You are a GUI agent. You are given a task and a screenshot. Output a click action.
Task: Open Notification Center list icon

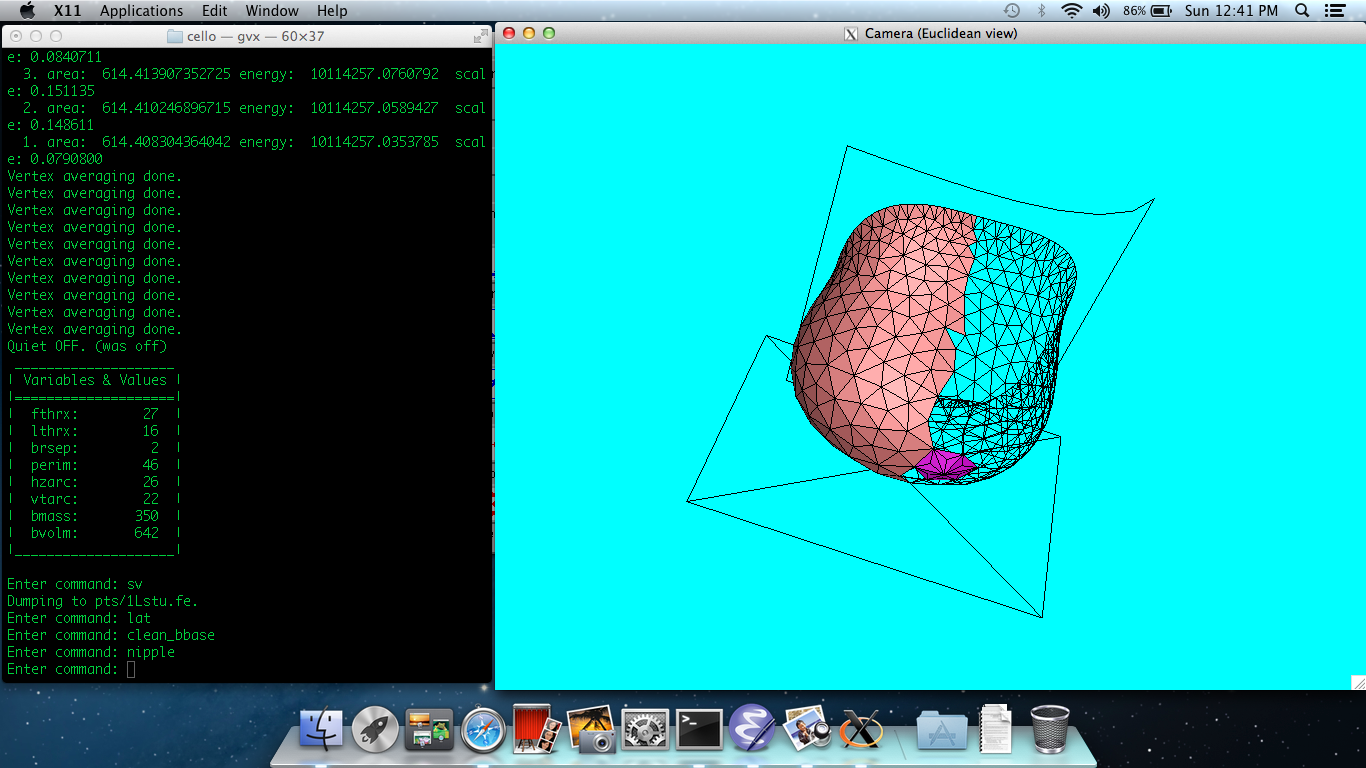click(1334, 11)
